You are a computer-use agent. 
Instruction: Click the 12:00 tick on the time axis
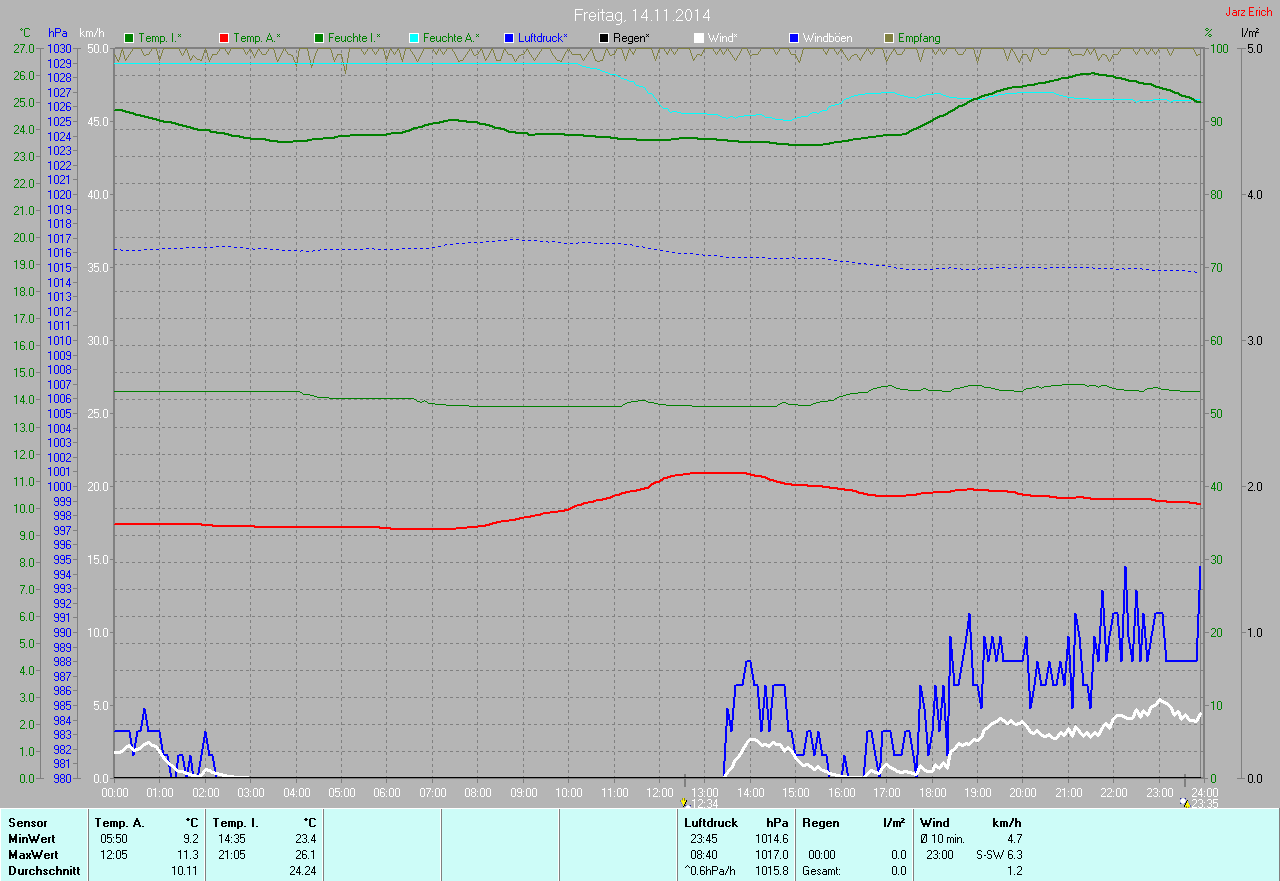660,792
